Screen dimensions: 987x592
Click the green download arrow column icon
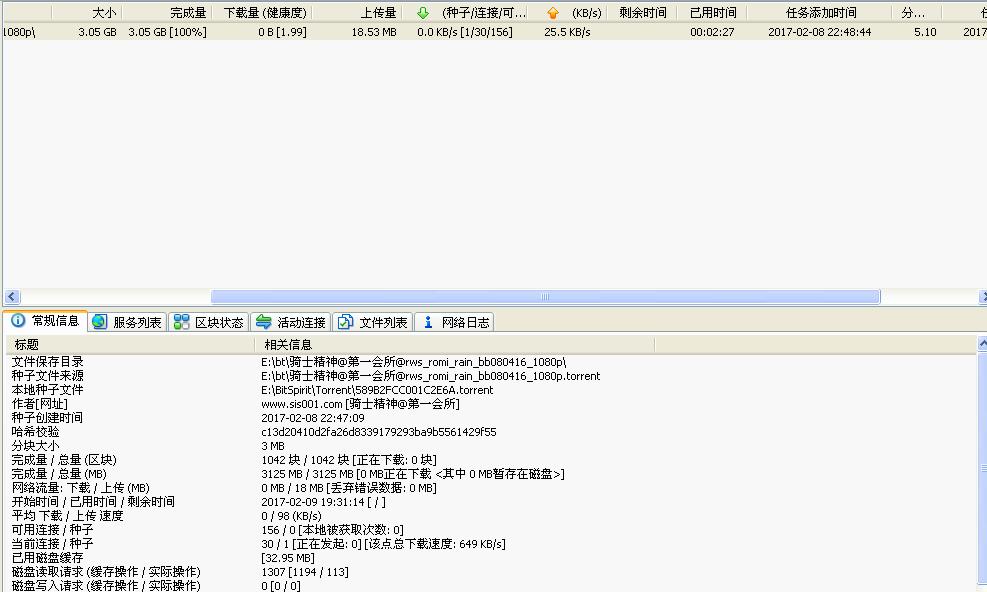(x=423, y=13)
